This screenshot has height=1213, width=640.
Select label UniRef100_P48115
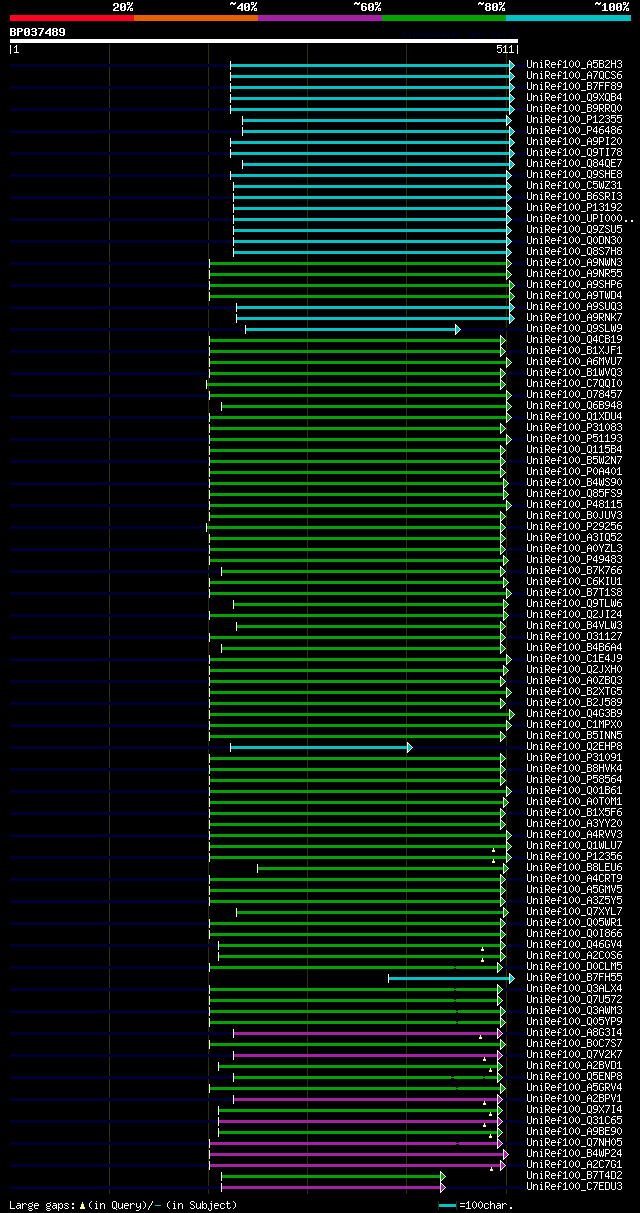click(x=574, y=505)
